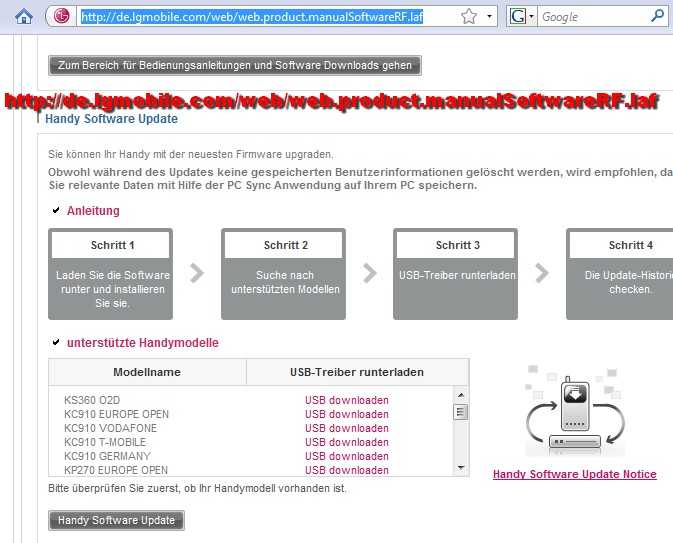Select the KC910 VODAFONE model name

click(110, 428)
